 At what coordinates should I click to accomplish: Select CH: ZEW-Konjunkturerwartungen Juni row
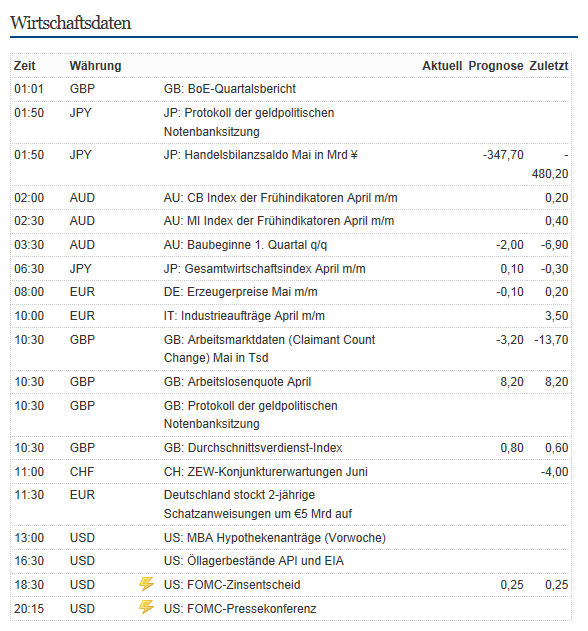(x=291, y=472)
